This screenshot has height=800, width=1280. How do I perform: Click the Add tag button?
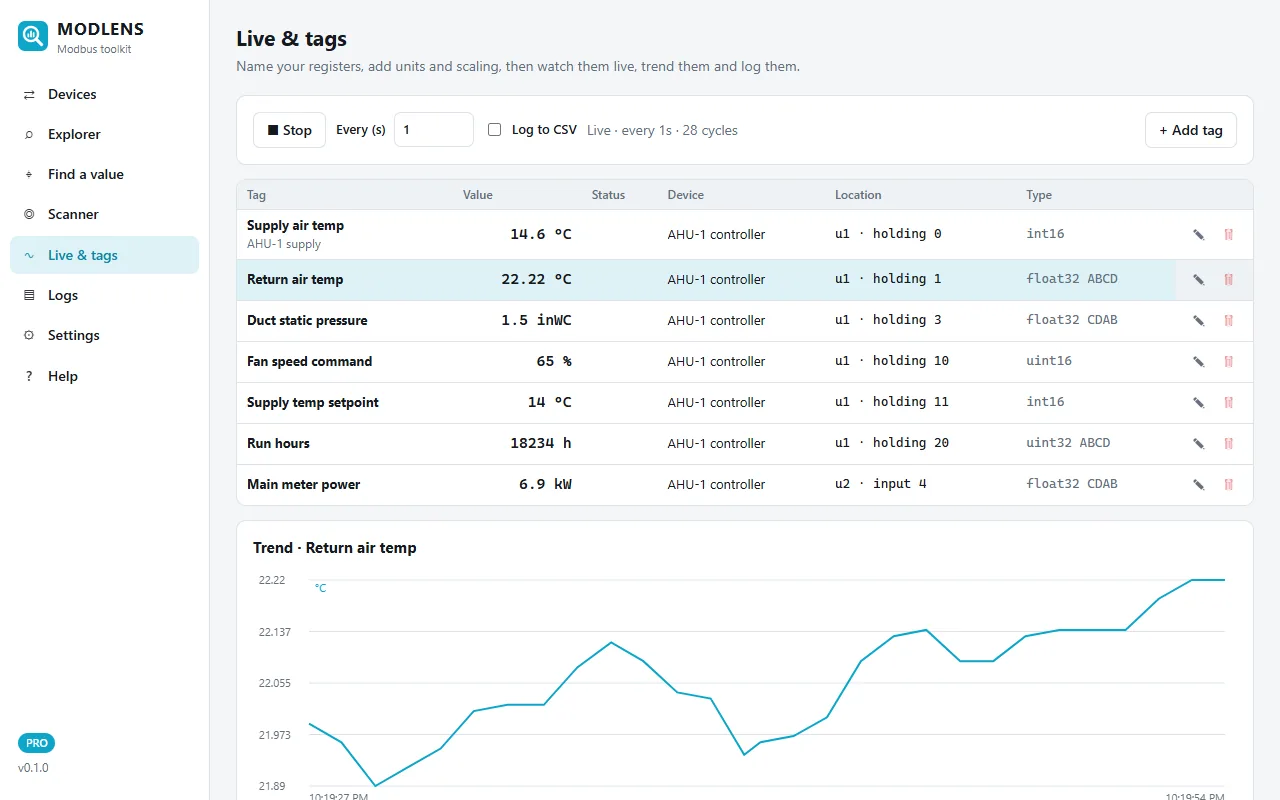click(1190, 130)
